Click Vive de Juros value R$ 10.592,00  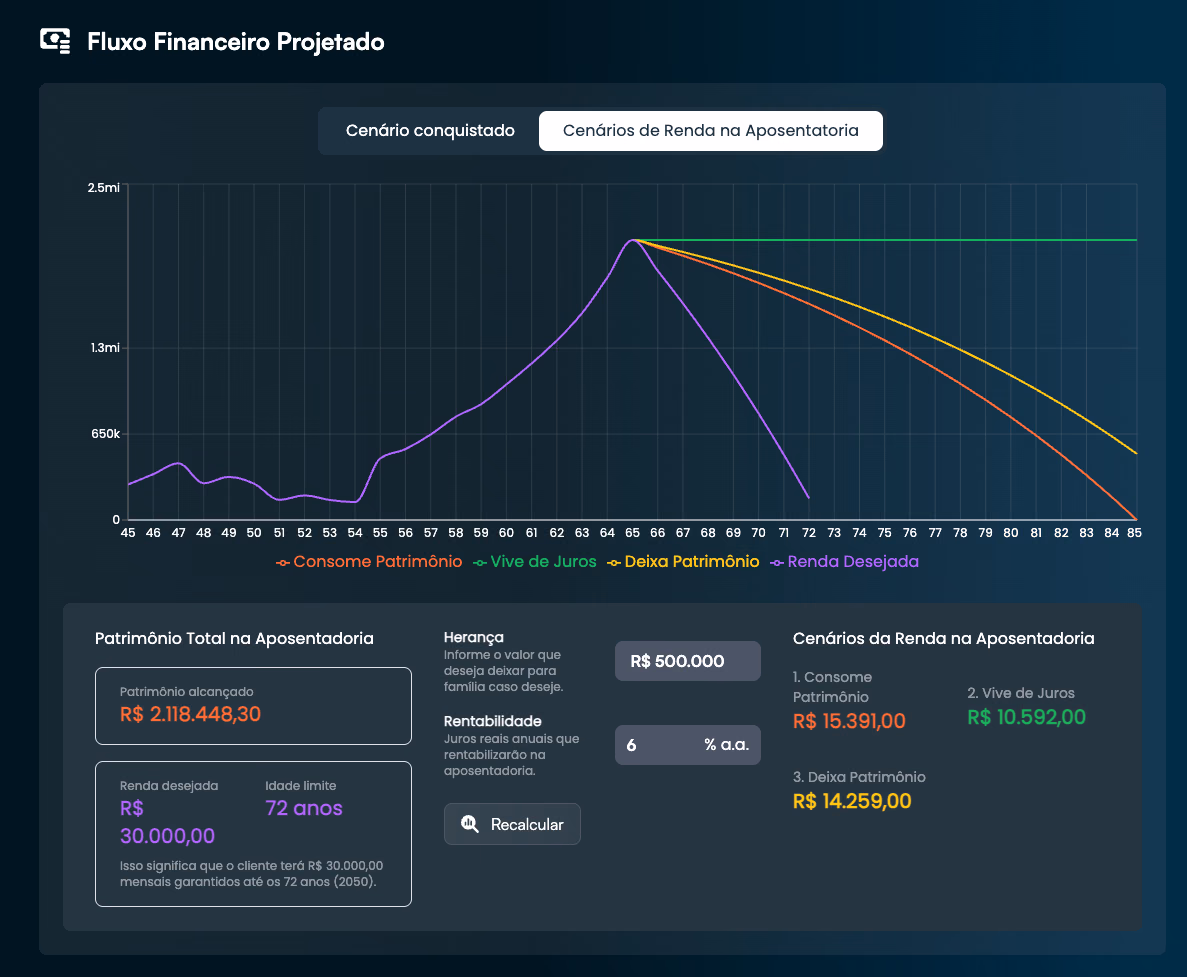pyautogui.click(x=1027, y=717)
